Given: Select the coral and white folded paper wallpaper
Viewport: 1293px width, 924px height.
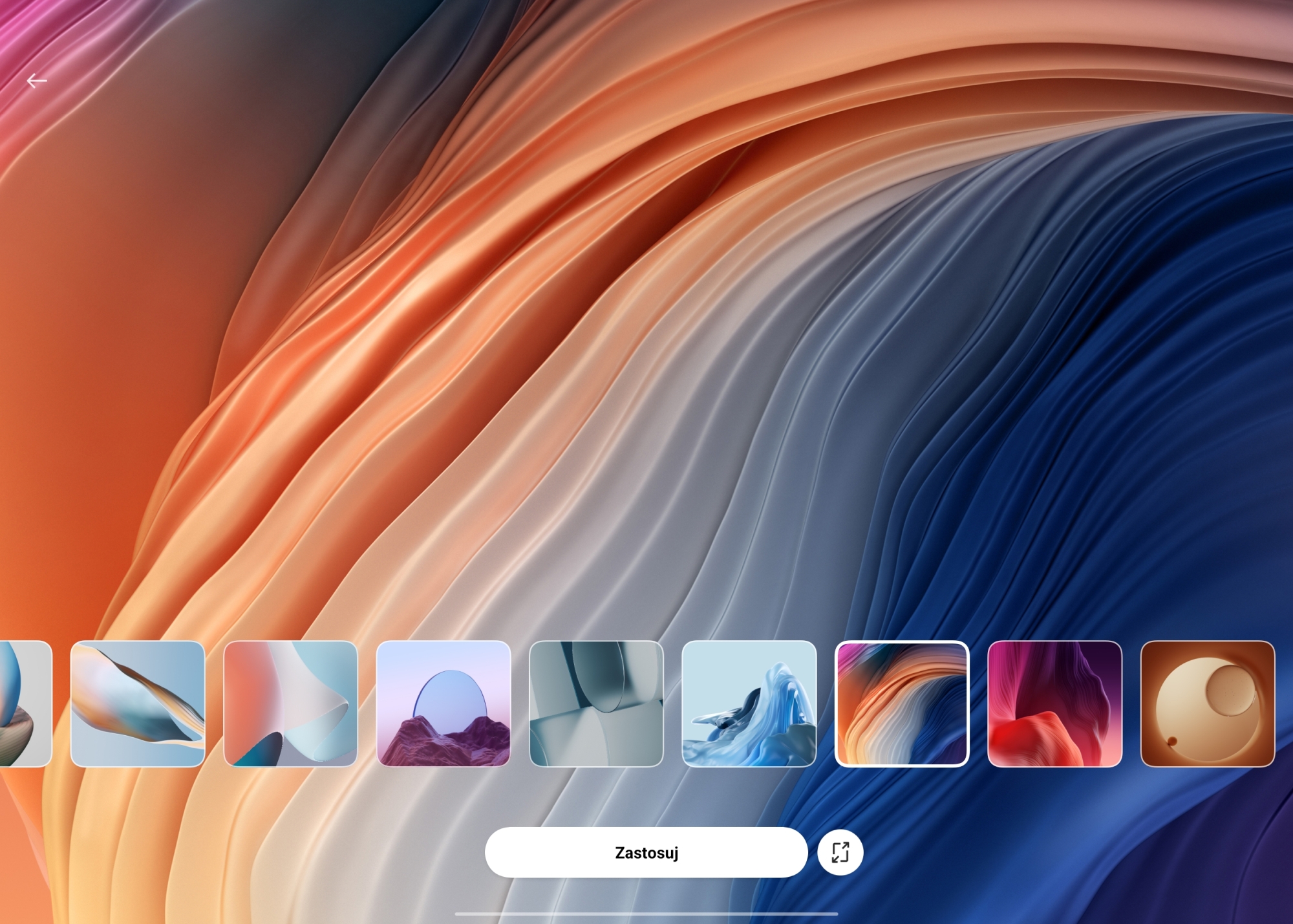Looking at the screenshot, I should coord(290,704).
